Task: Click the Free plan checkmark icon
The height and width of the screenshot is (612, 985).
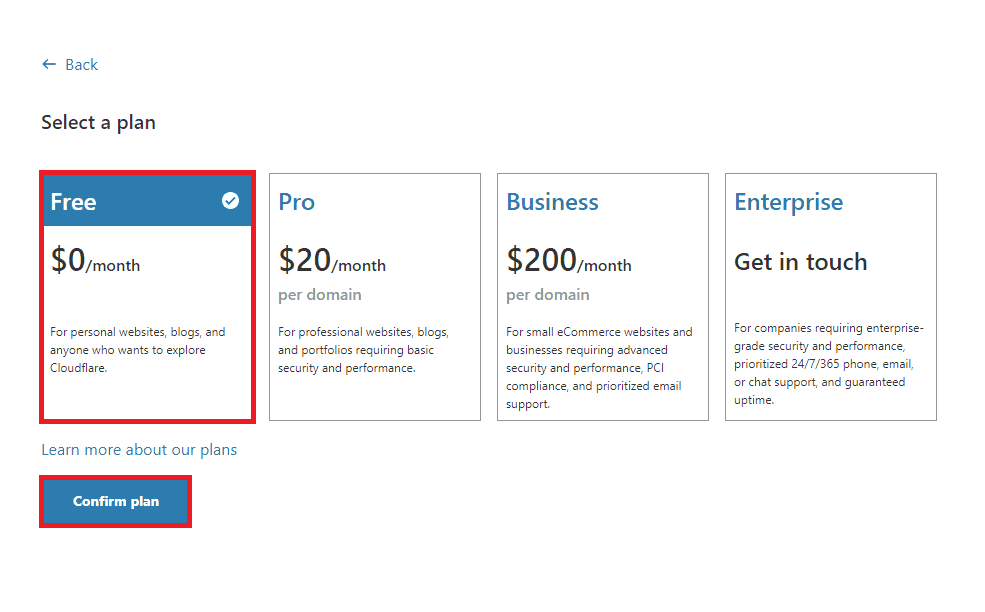Action: [231, 200]
